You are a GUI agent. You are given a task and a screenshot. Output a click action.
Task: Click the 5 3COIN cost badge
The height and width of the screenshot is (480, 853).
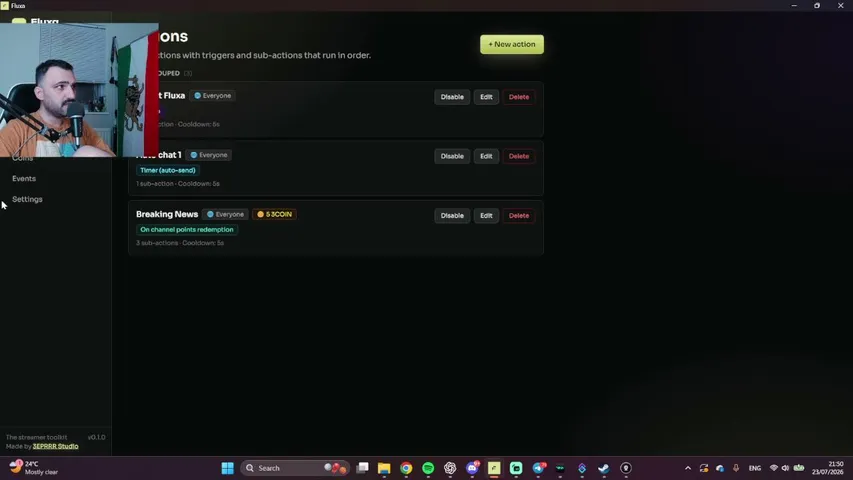[x=274, y=214]
